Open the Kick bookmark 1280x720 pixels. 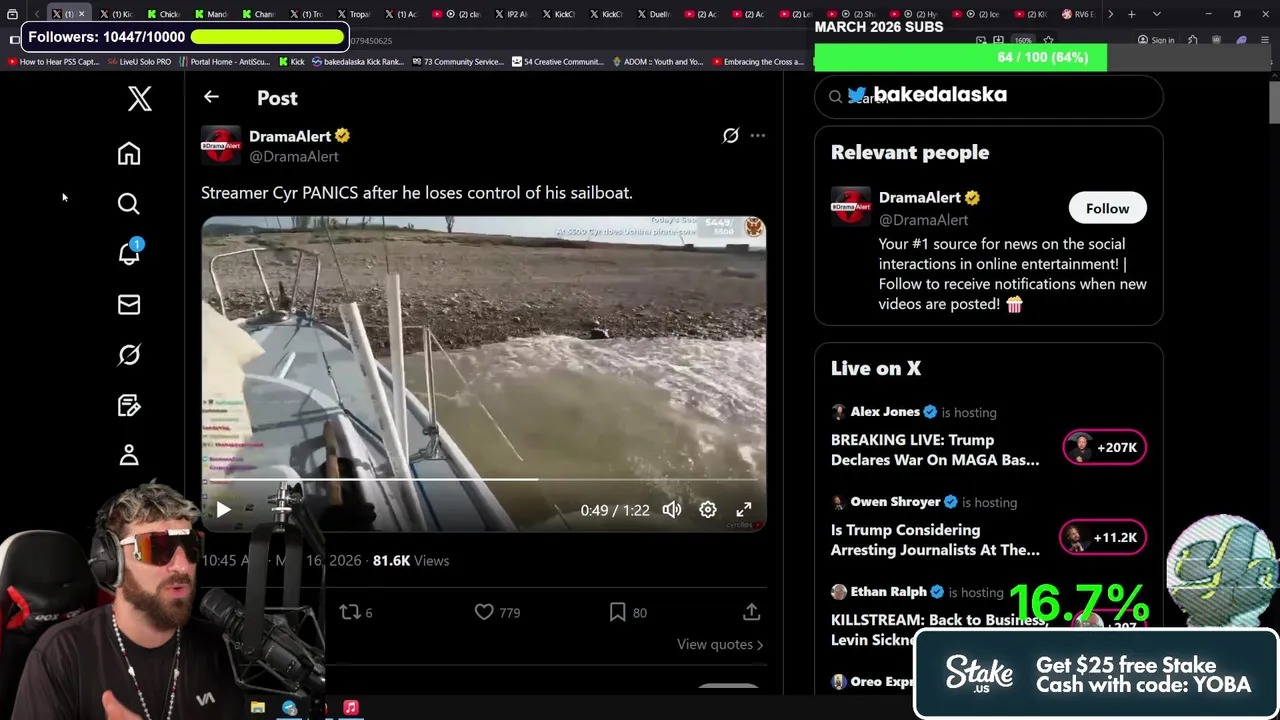[291, 62]
